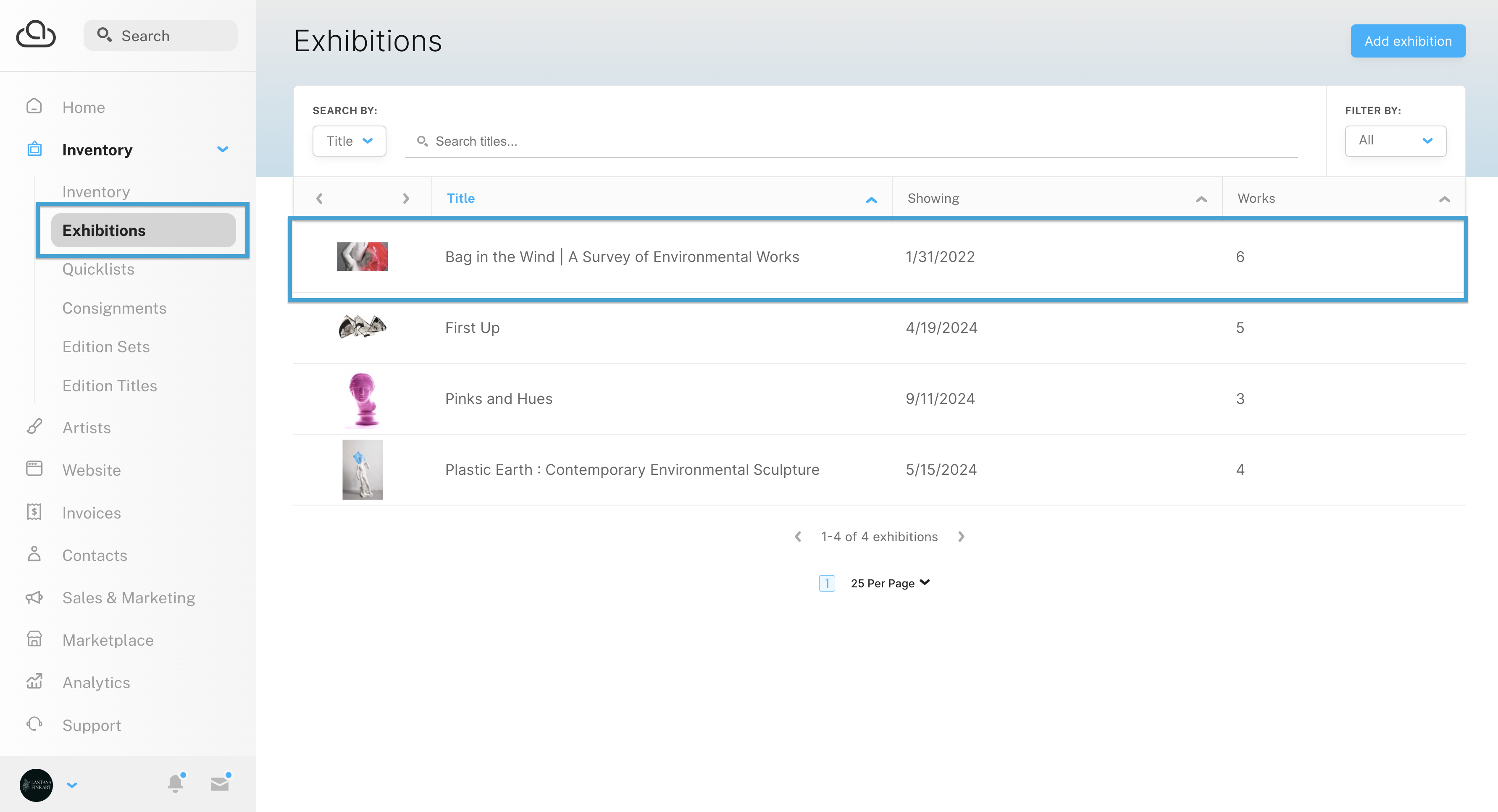Click the Artists paintbrush icon
This screenshot has width=1498, height=812.
34,427
